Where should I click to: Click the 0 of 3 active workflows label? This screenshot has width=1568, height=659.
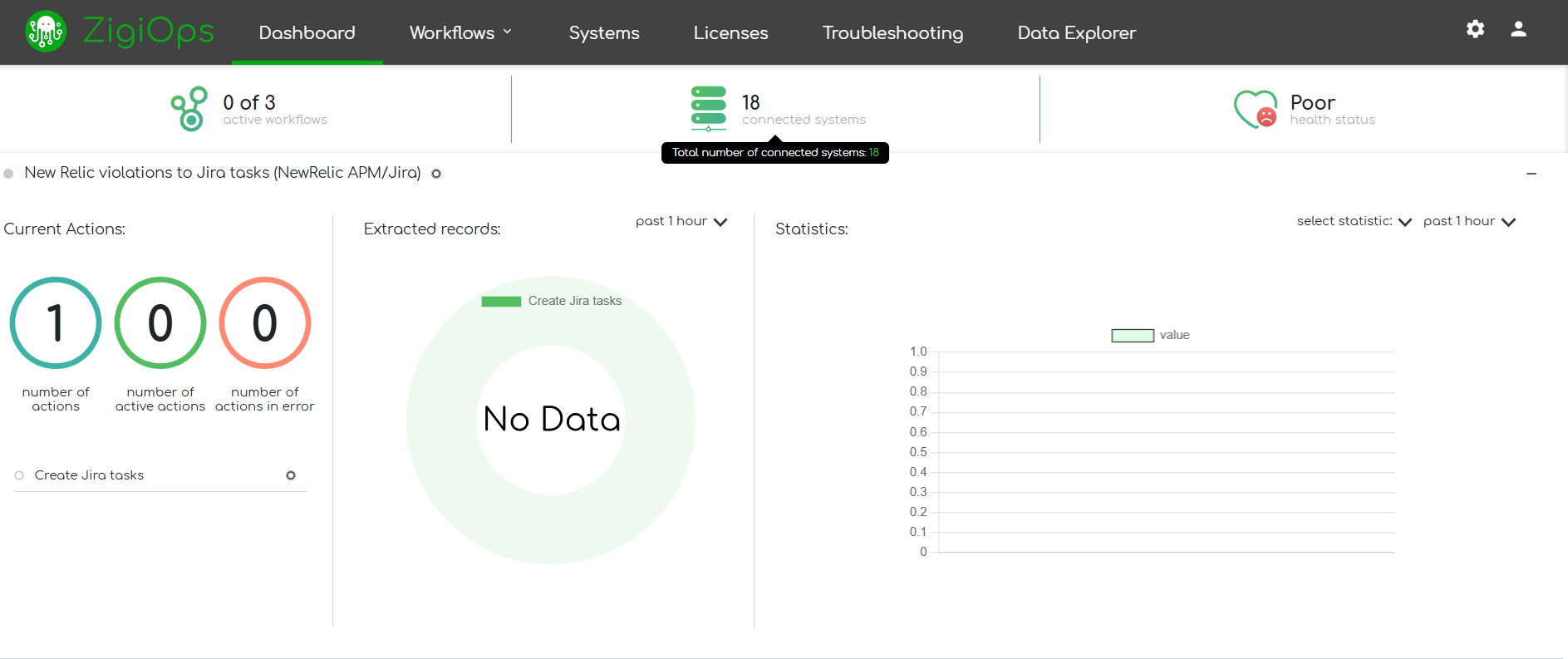coord(275,109)
